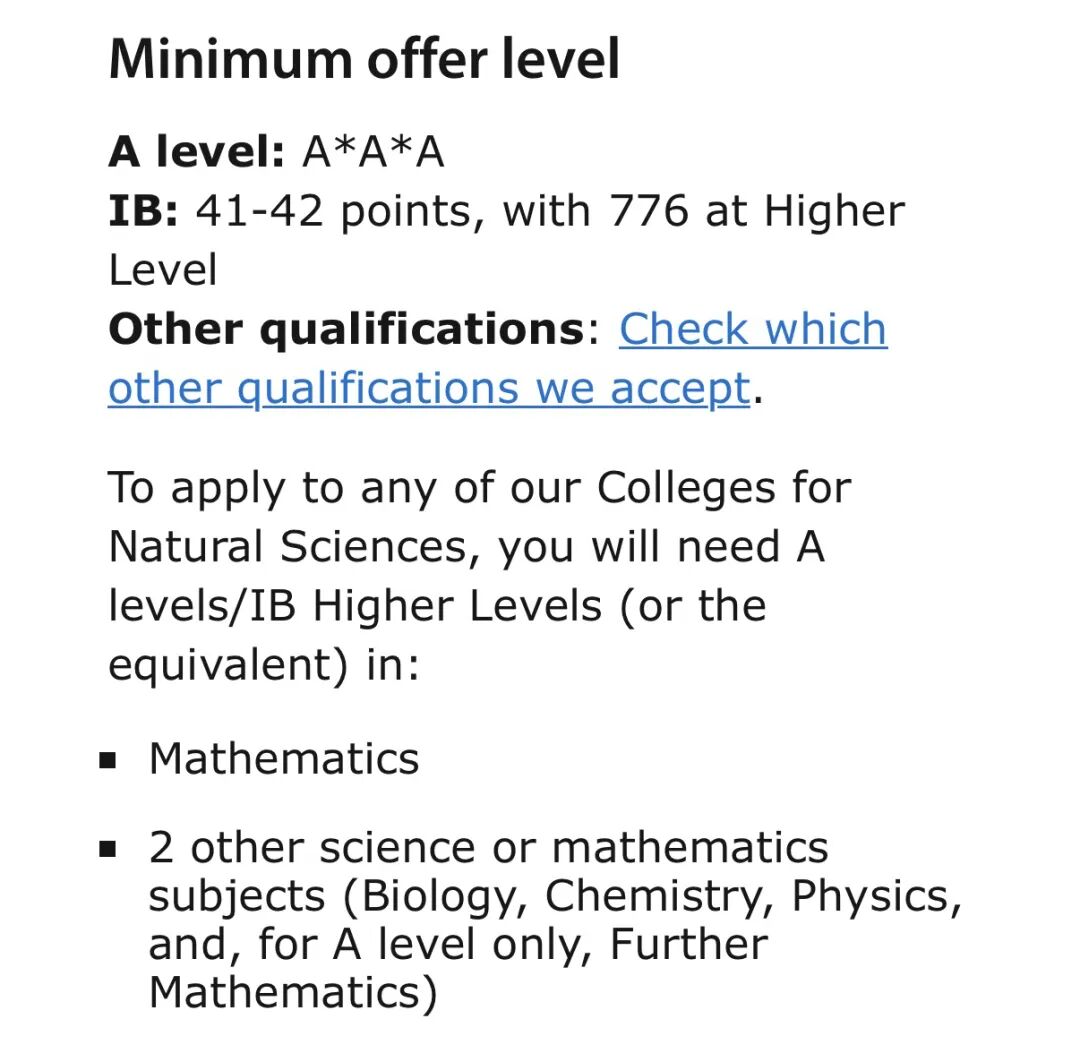Screen dimensions: 1080x1053
Task: Click the 'Biology, Chemistry, Physics' subjects line
Action: (555, 897)
